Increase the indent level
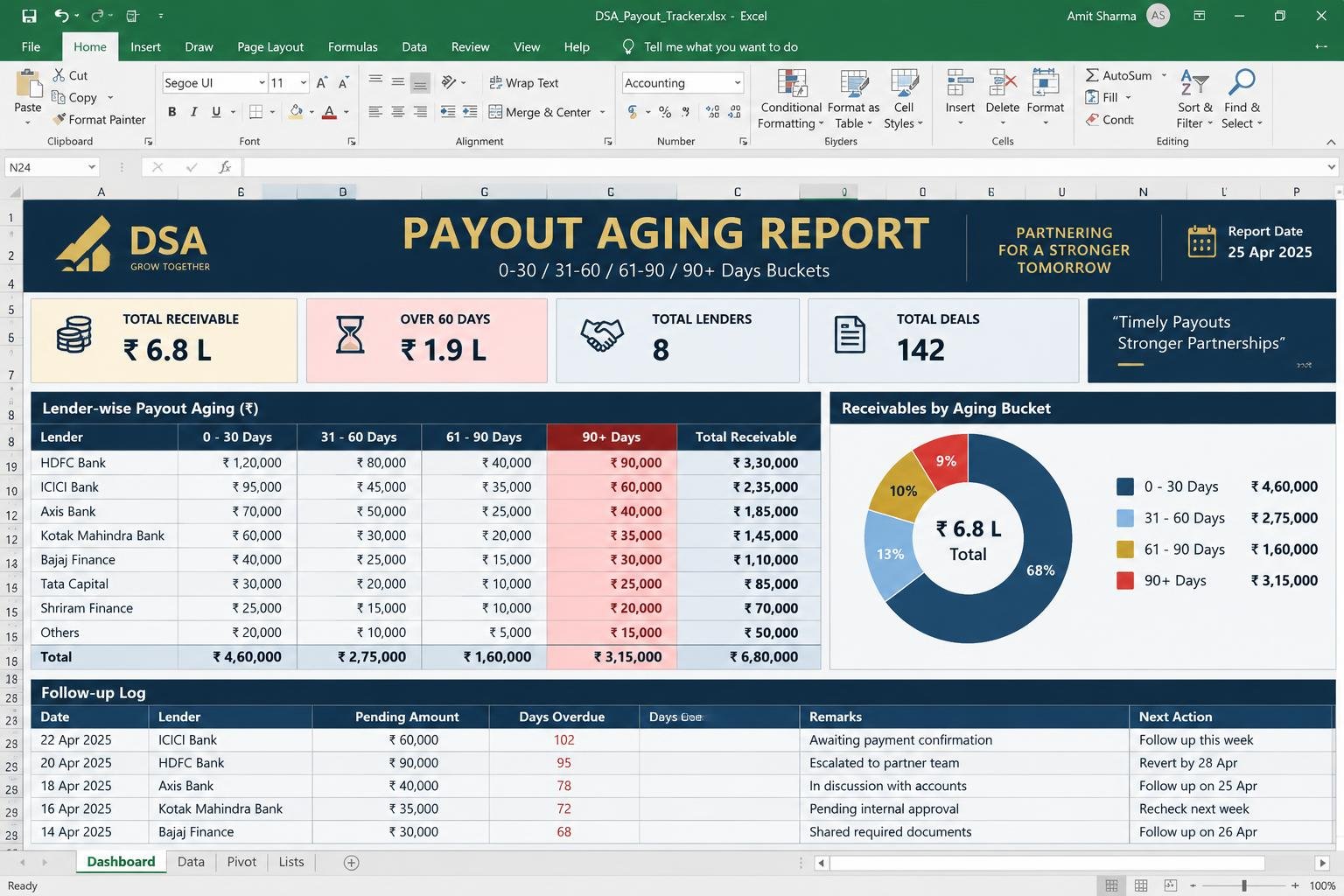1344x896 pixels. point(470,111)
